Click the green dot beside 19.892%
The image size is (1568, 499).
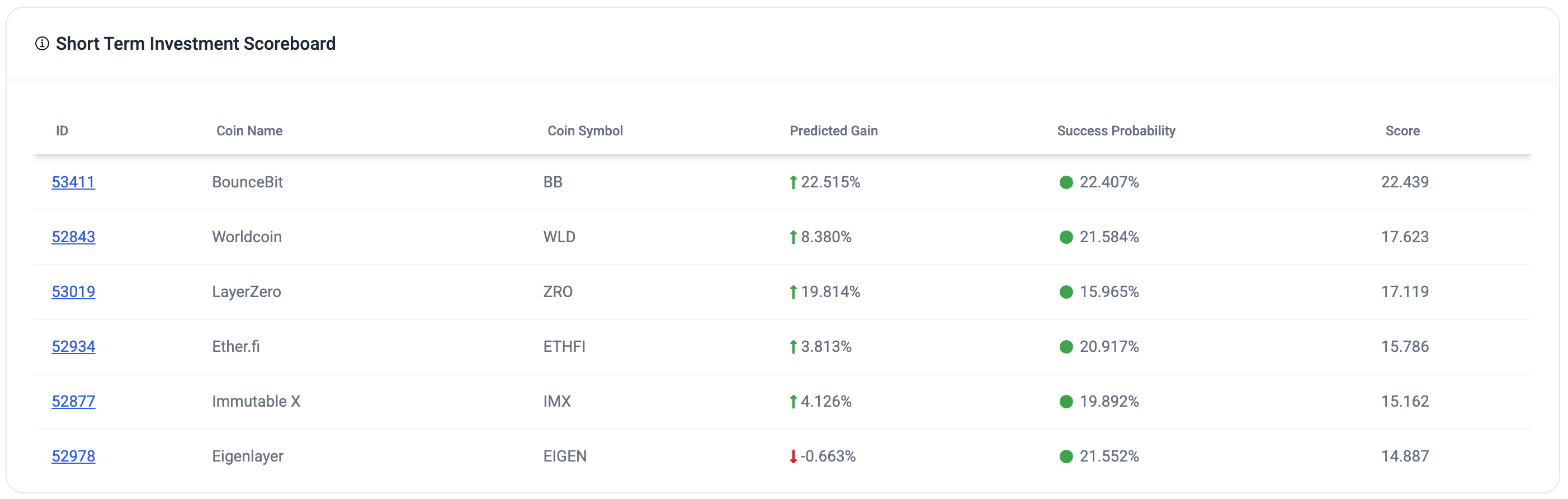pyautogui.click(x=1066, y=402)
